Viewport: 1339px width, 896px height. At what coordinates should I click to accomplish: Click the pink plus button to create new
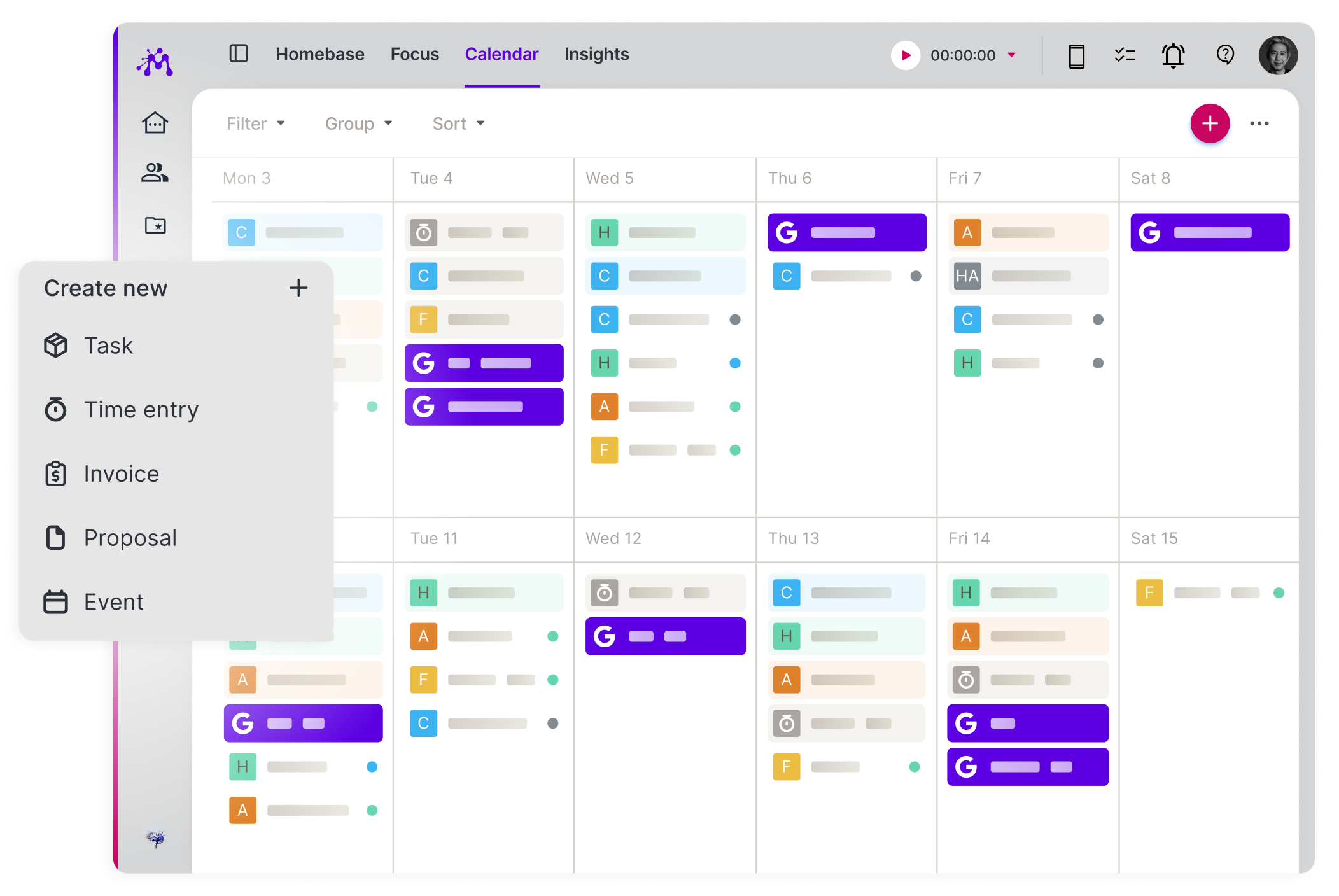click(x=1209, y=123)
